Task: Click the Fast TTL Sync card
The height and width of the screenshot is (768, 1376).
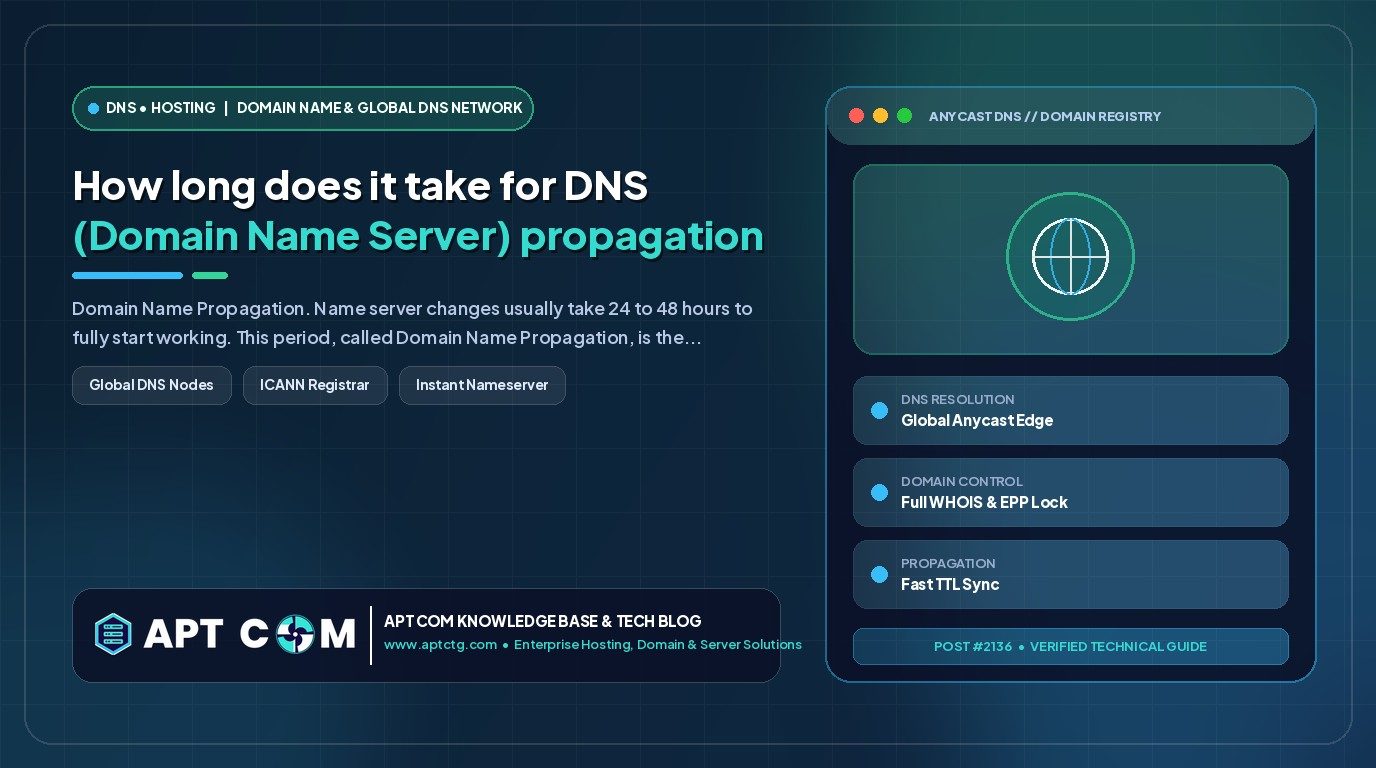Action: 1070,574
